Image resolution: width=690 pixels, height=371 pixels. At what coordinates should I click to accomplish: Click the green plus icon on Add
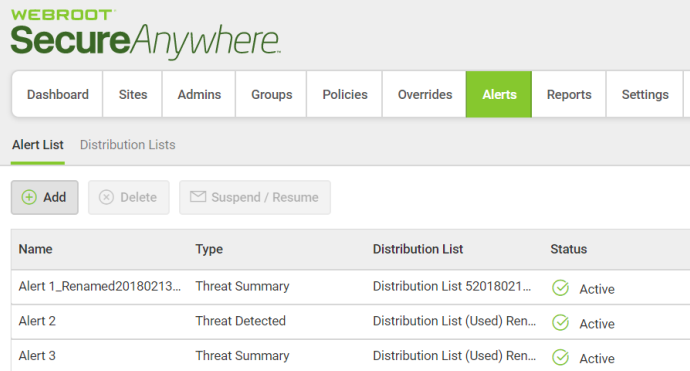(x=29, y=197)
